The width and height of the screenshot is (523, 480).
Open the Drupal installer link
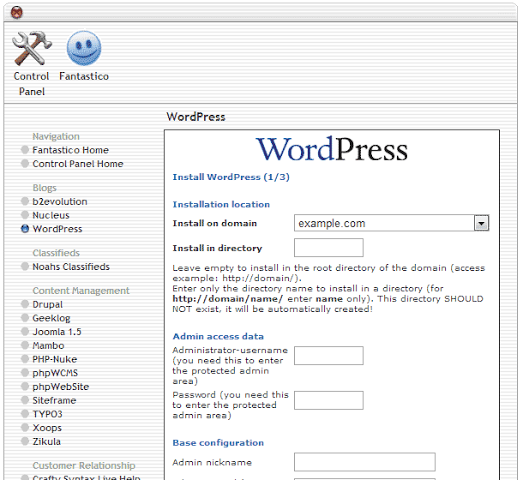pyautogui.click(x=47, y=305)
